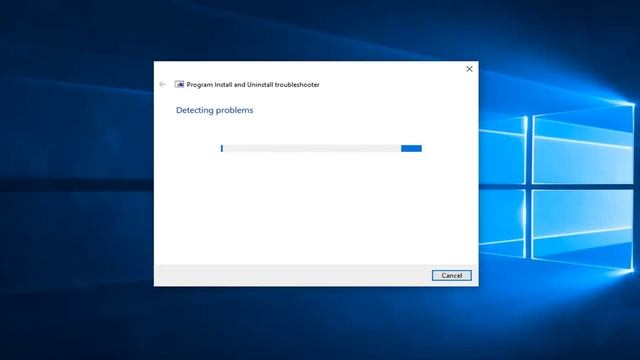
Task: Click 'Program Install and Uninstall troubleshooter' title
Action: click(253, 84)
